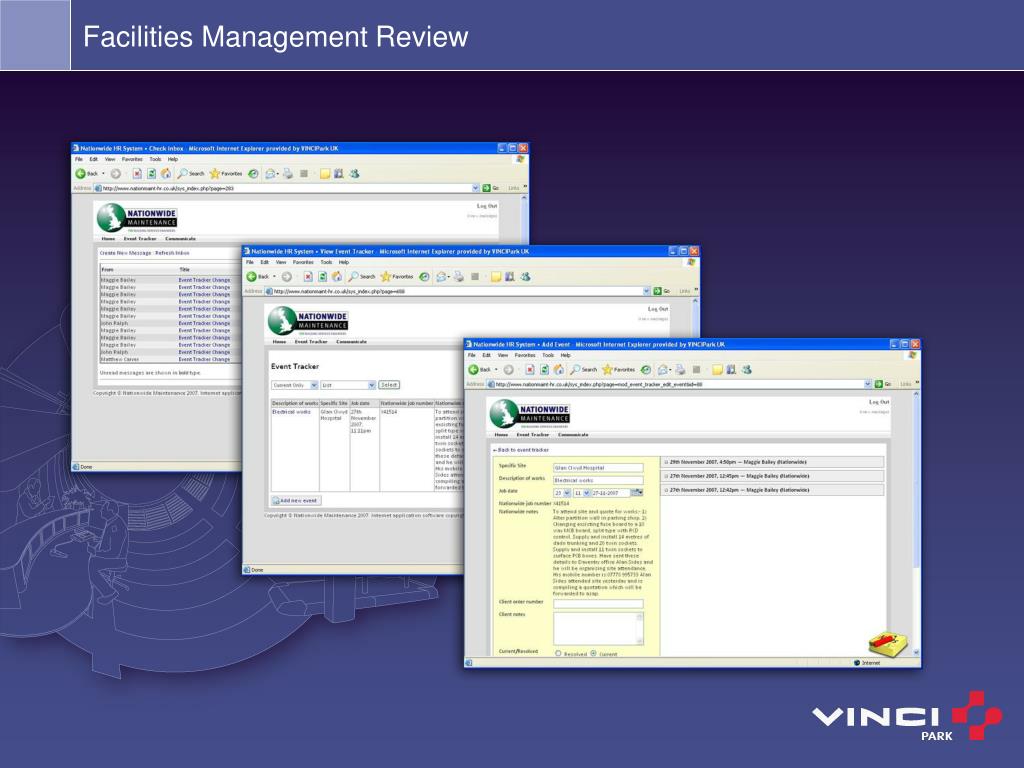Click Electrical works link in Event Tracker table

pyautogui.click(x=291, y=412)
